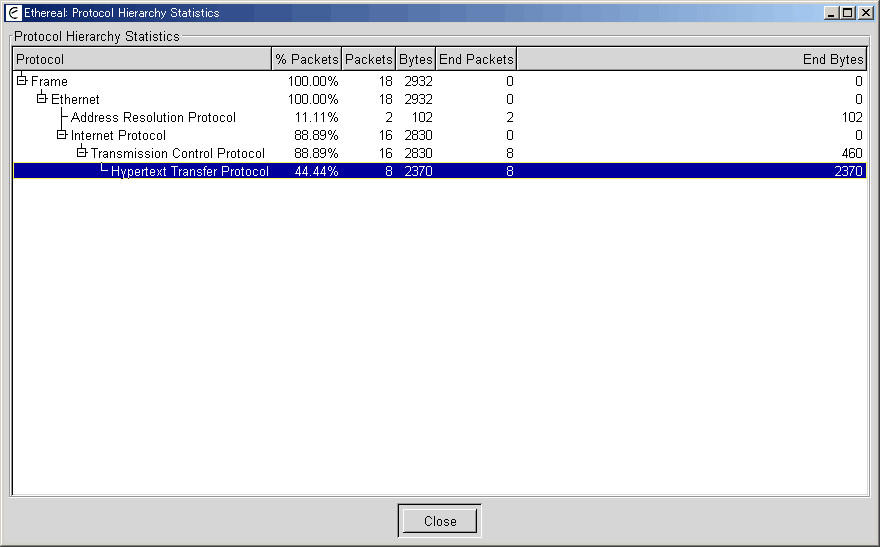
Task: Click the Close button
Action: (x=440, y=521)
